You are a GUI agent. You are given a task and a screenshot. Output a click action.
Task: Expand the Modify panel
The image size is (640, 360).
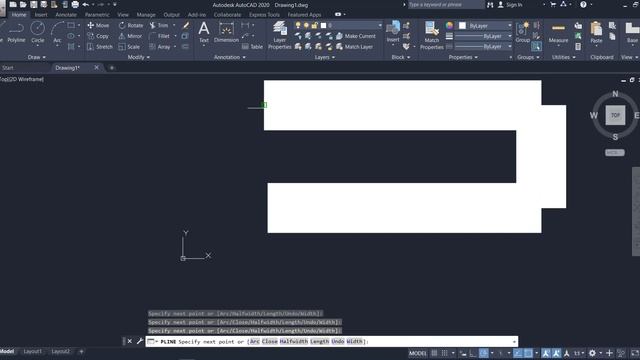point(138,57)
